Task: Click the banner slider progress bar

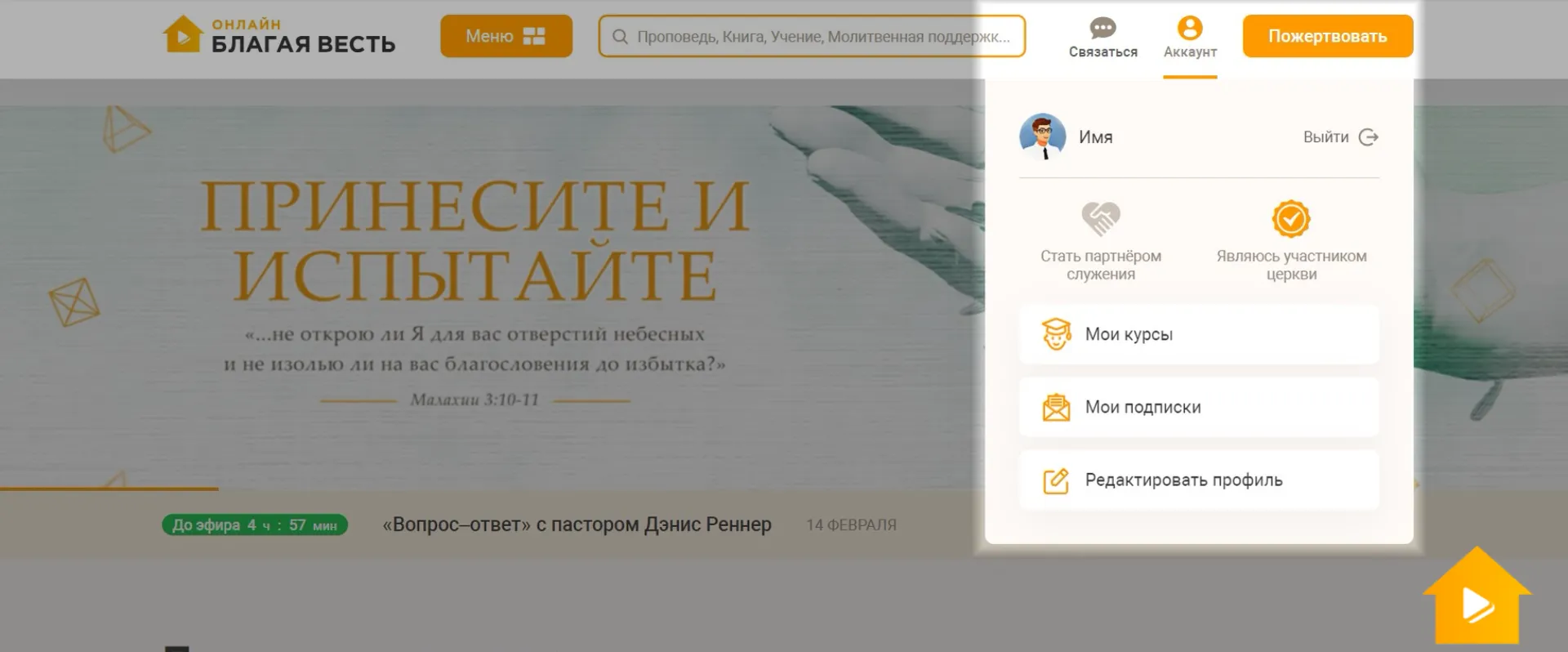Action: click(109, 489)
